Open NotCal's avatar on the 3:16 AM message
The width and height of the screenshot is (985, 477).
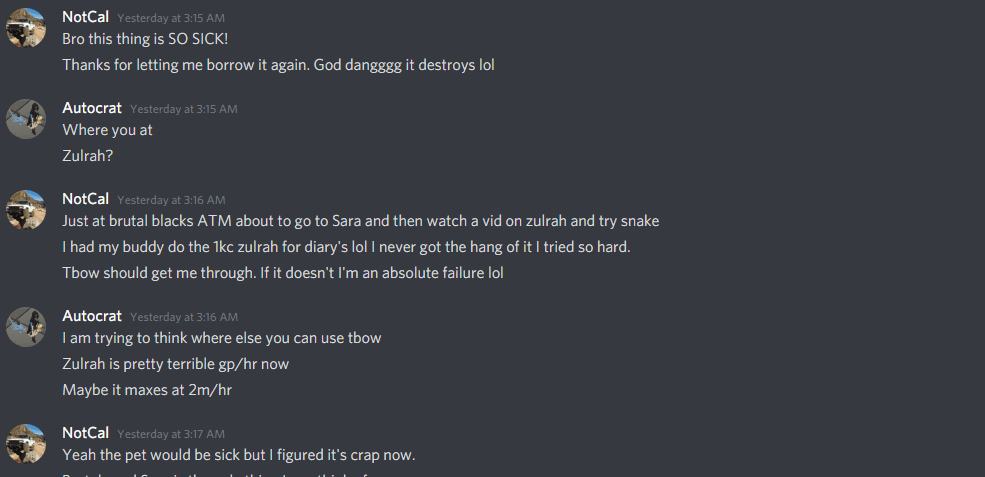(x=26, y=210)
